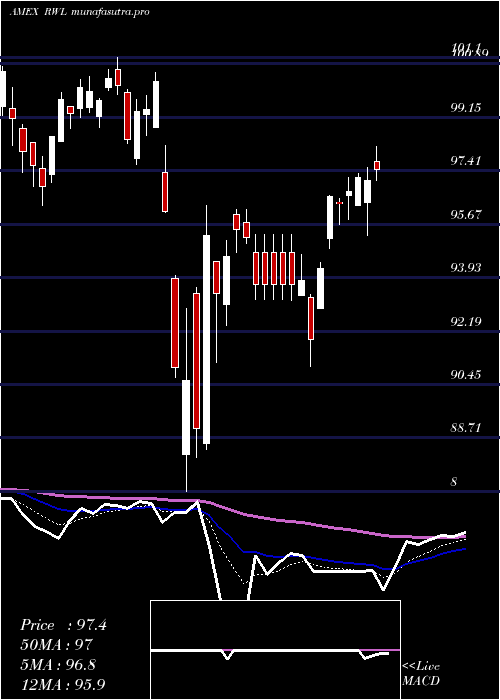This screenshot has height=700, width=500.
Task: Select the 97.41 price axis label
Action: coord(466,161)
